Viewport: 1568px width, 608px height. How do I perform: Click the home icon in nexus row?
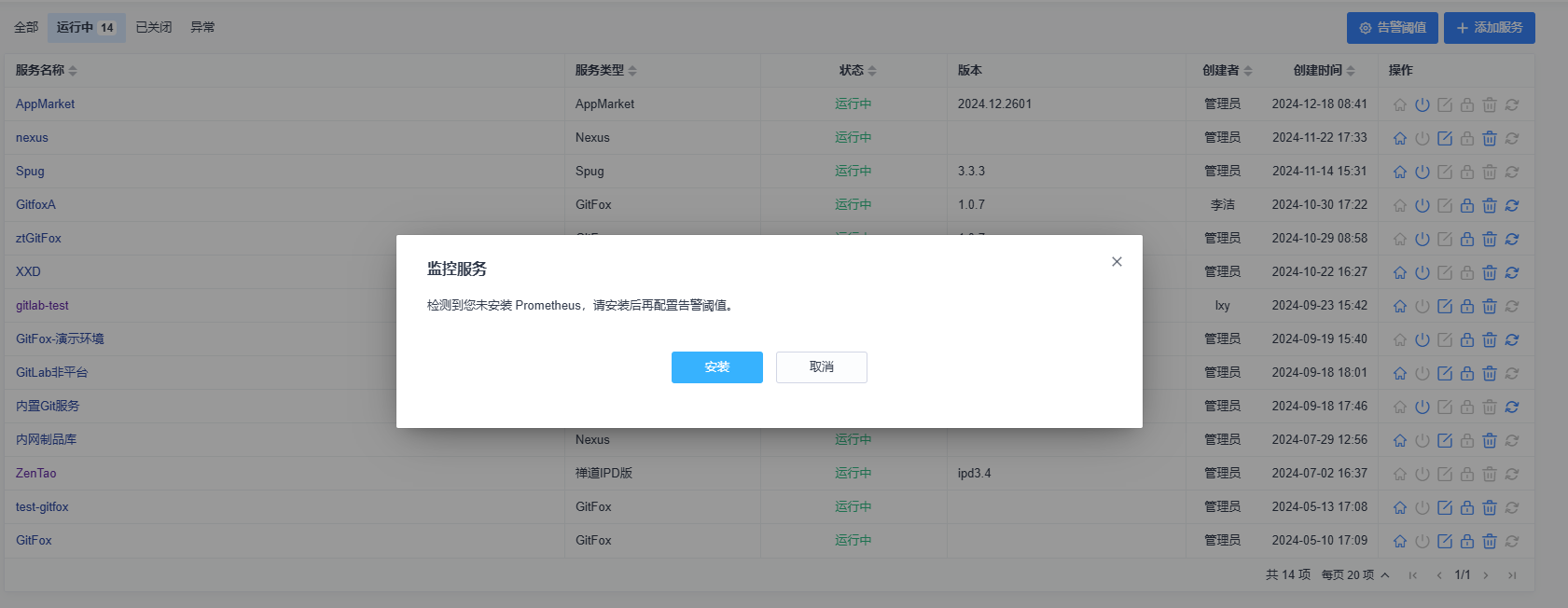pyautogui.click(x=1399, y=138)
